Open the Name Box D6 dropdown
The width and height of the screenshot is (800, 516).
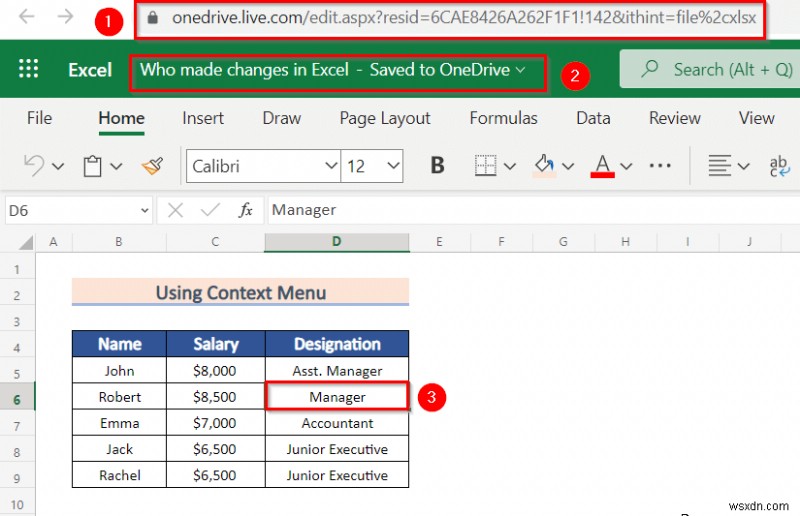[145, 210]
